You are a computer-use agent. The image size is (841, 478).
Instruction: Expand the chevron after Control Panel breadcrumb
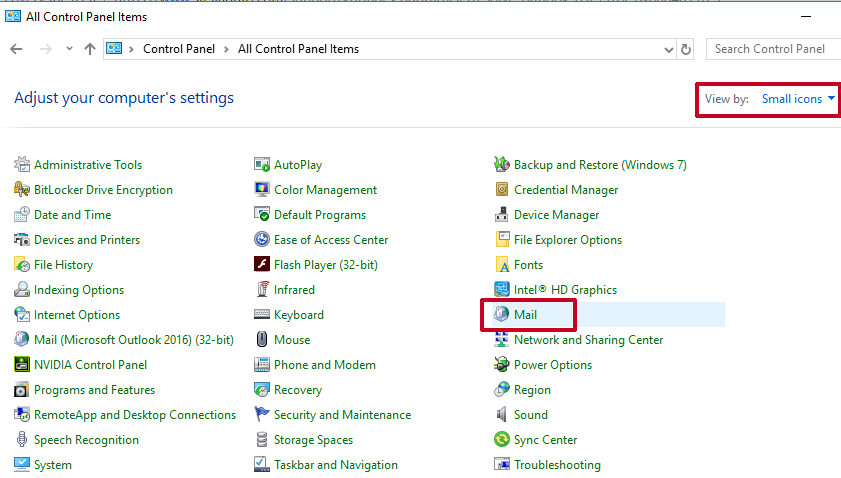coord(226,49)
